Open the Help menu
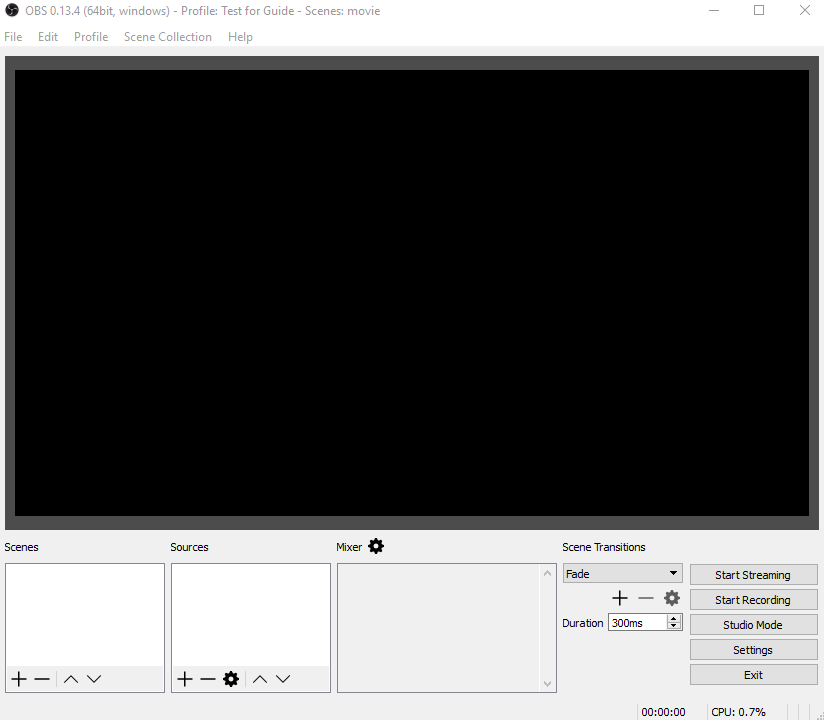 [x=240, y=37]
